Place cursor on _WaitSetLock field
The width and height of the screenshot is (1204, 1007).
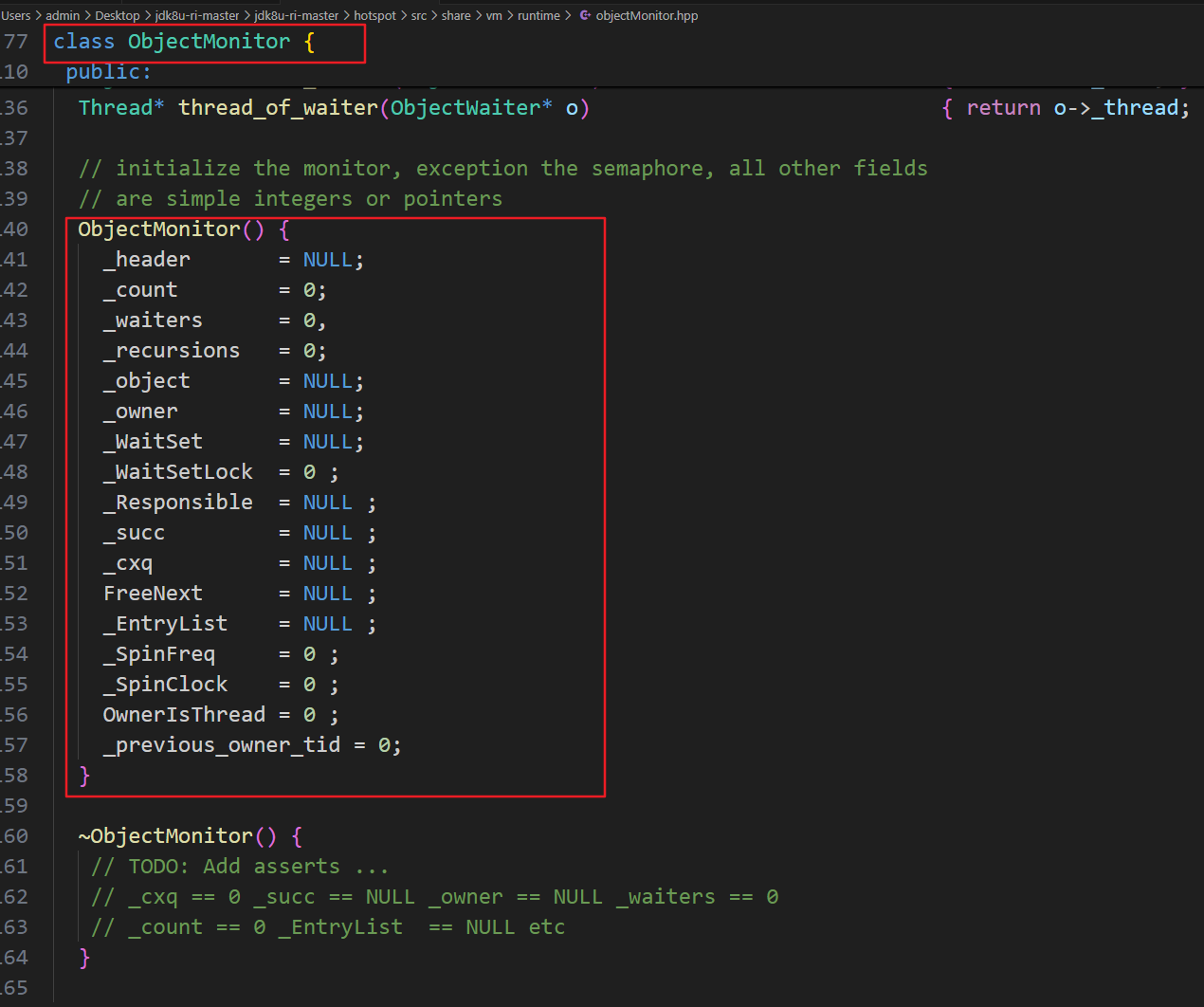(x=178, y=472)
